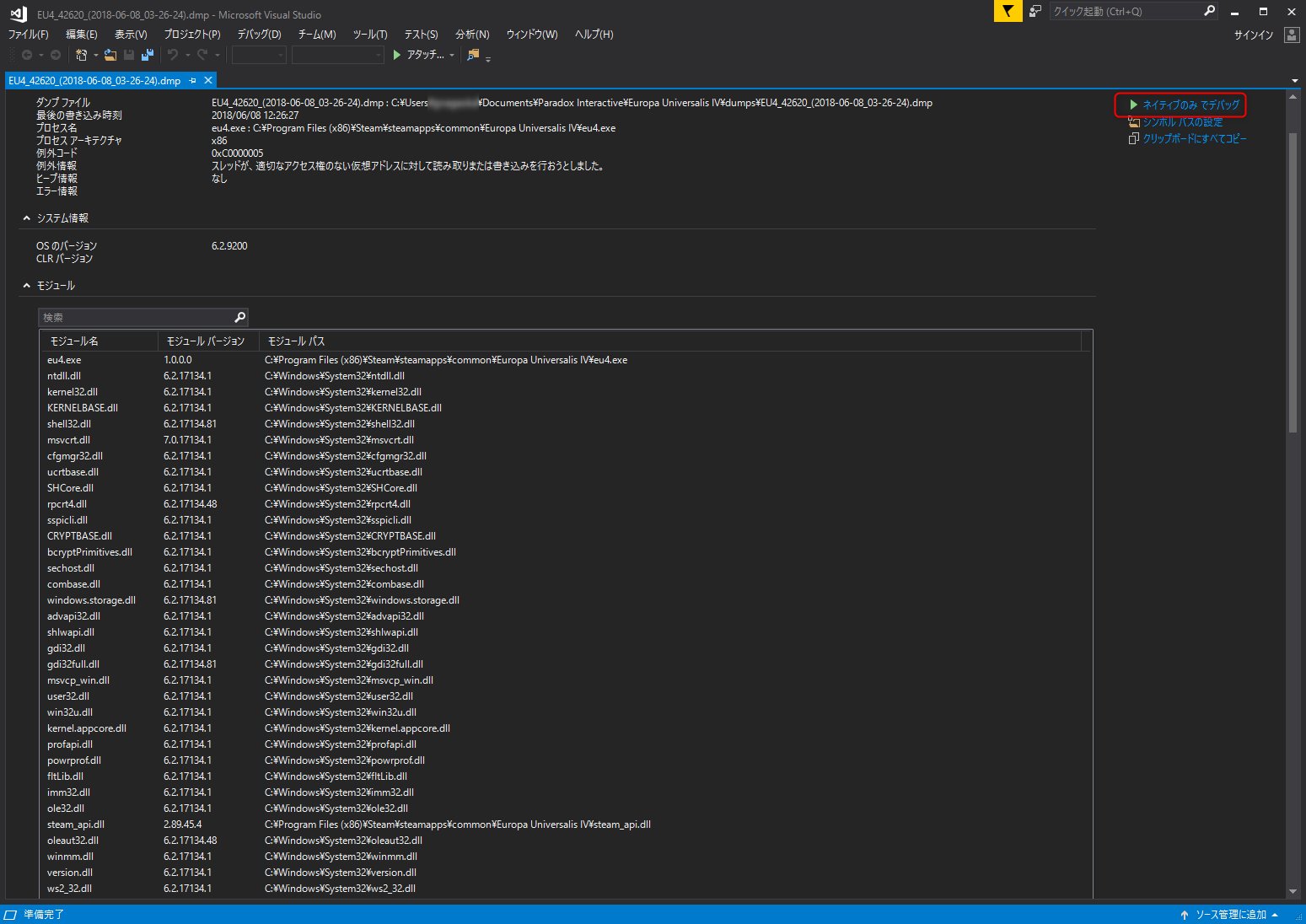Open the 表示(V) menu
1306x924 pixels.
(131, 35)
